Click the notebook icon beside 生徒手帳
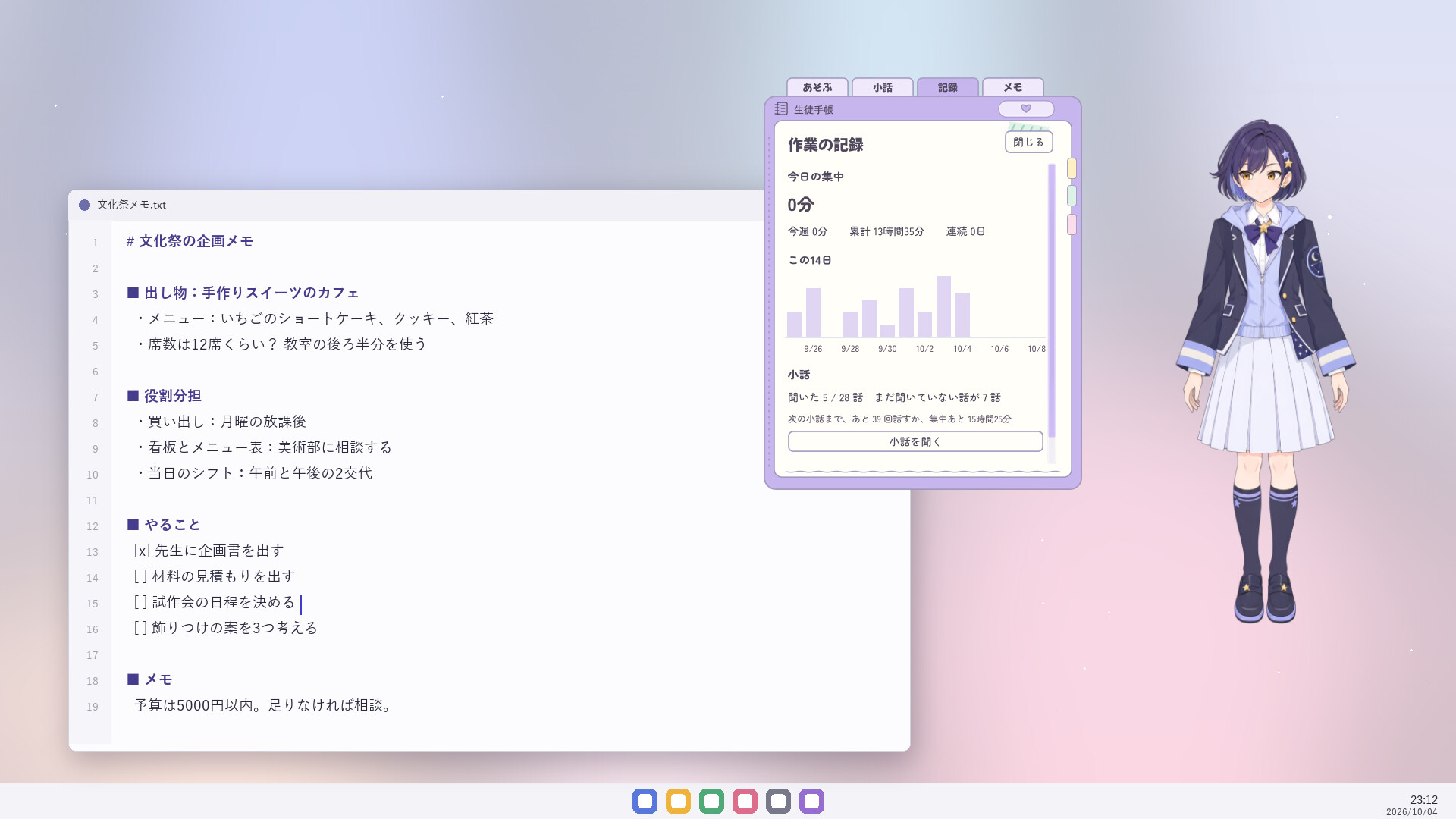Viewport: 1456px width, 819px height. [781, 109]
